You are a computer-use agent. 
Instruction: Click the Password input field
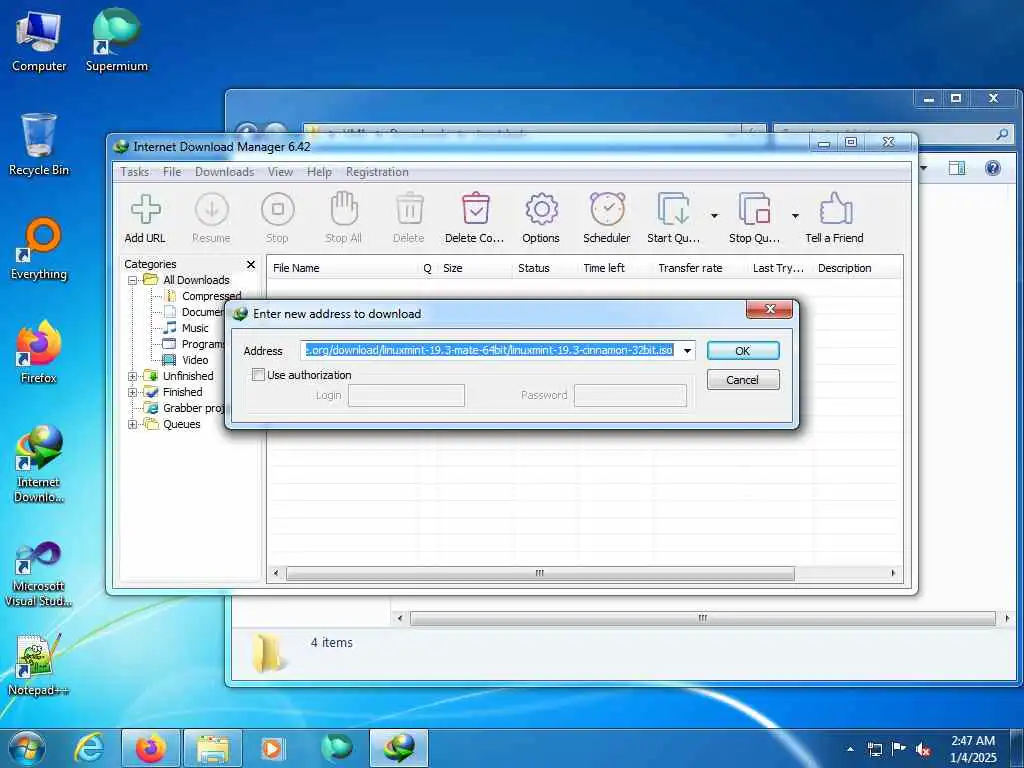click(630, 395)
